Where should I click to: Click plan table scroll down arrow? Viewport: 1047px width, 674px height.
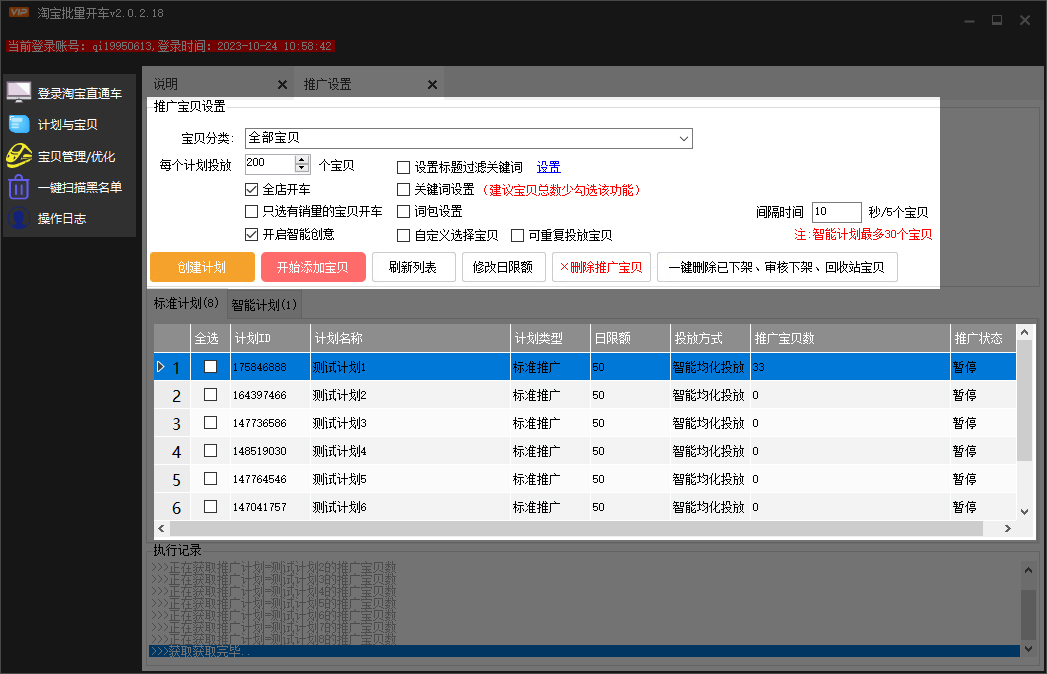[x=1024, y=512]
